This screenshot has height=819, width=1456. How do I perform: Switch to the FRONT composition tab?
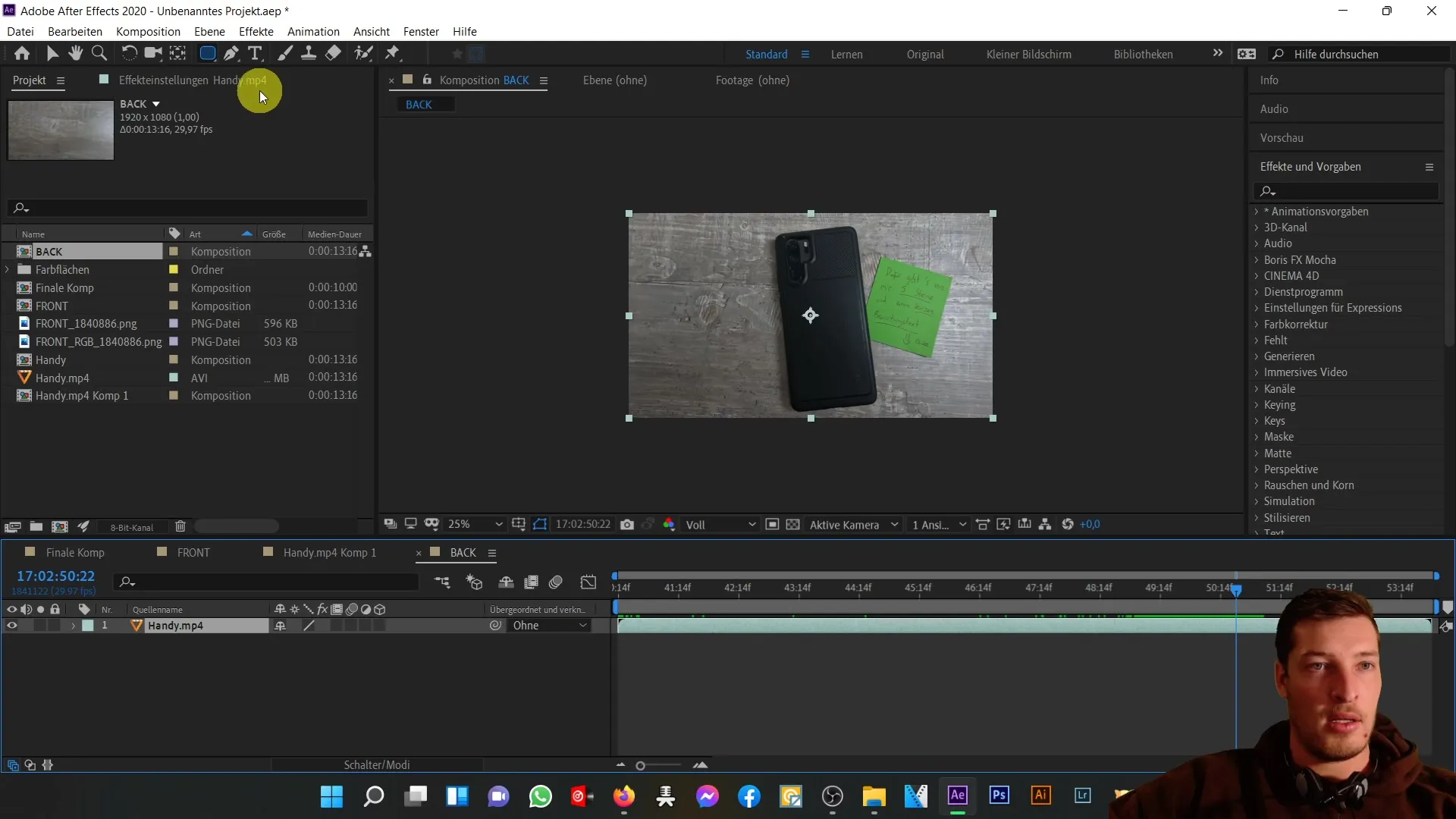click(193, 552)
